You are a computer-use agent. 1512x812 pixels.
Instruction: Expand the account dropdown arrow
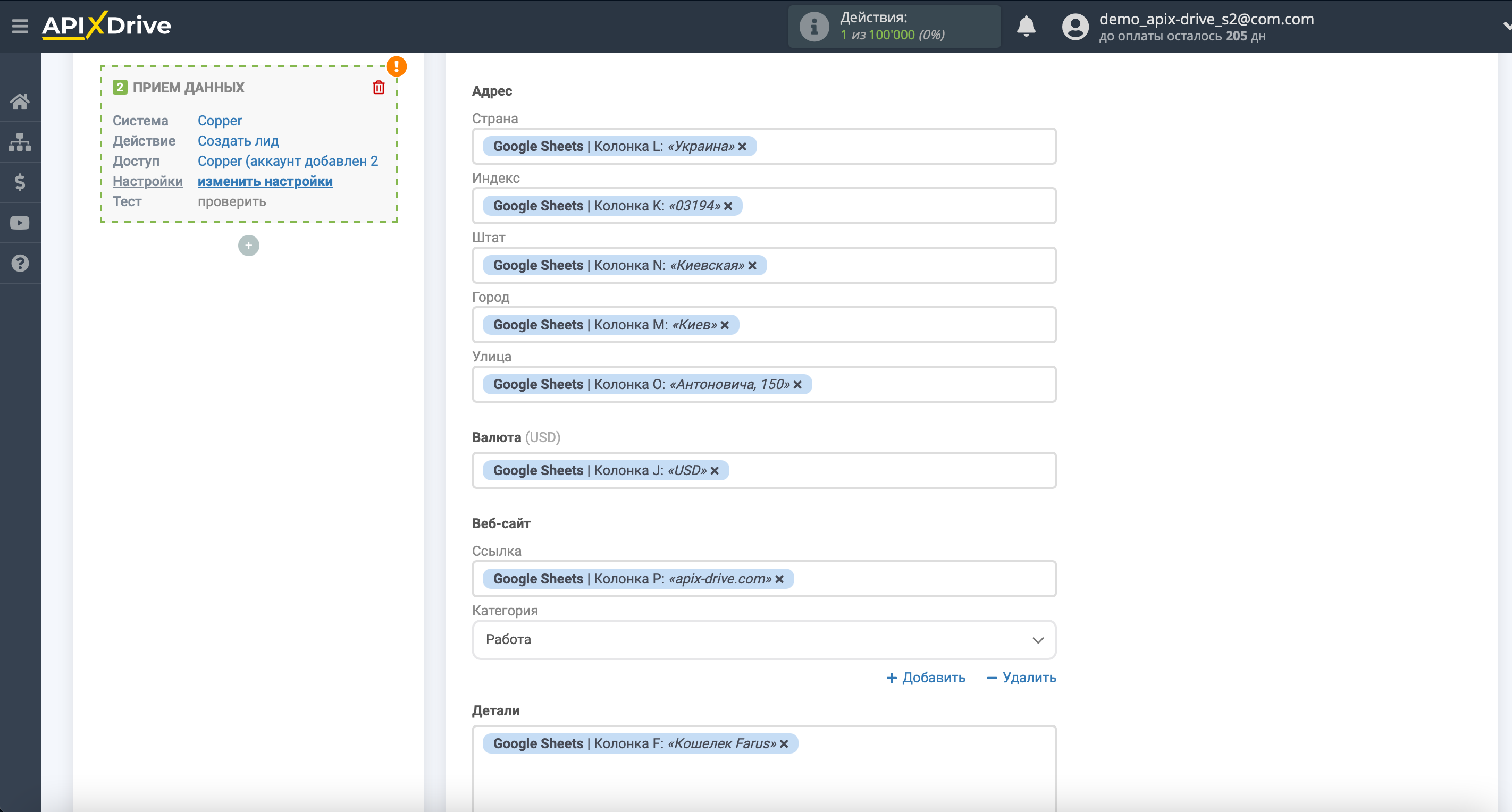tap(1506, 27)
